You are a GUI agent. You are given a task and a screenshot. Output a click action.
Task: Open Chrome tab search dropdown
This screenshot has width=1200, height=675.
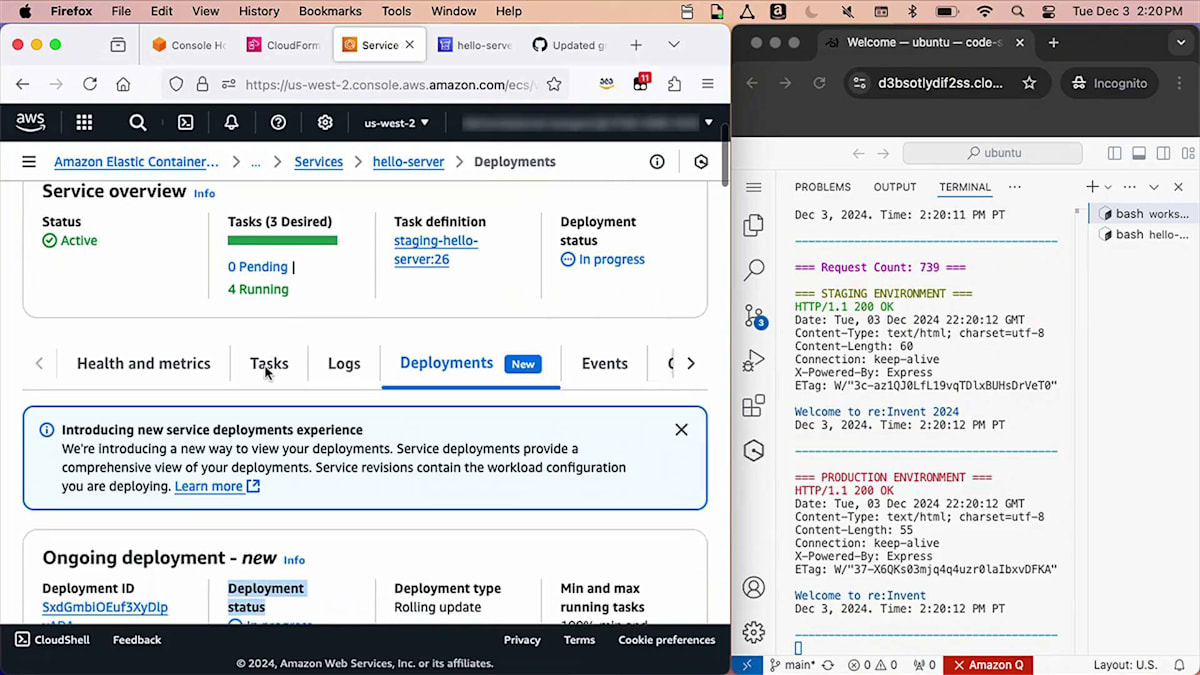click(1181, 43)
